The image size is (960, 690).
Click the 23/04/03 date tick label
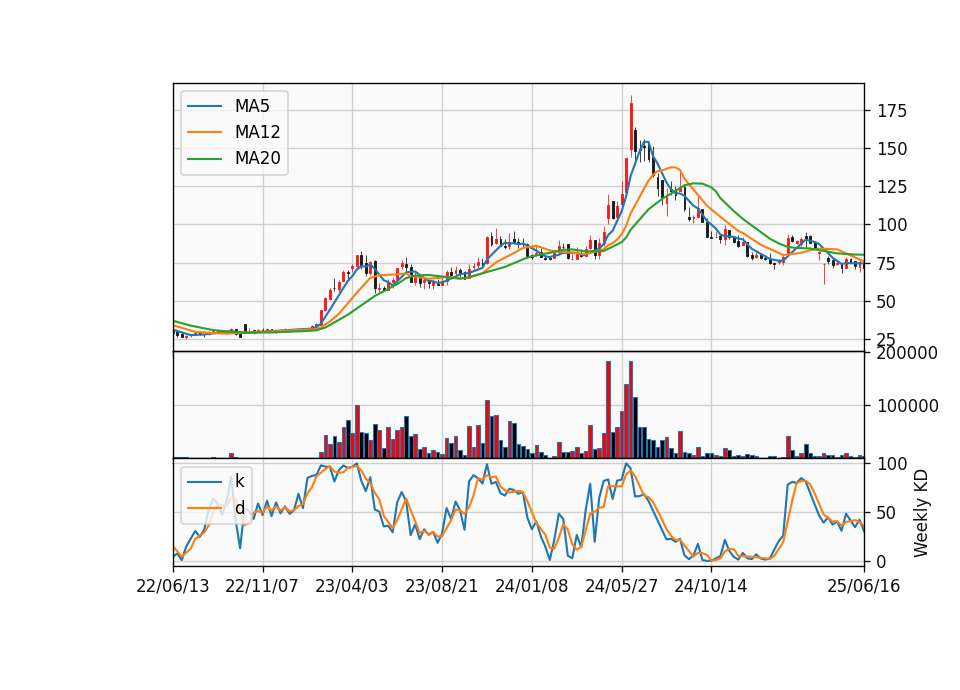point(352,586)
